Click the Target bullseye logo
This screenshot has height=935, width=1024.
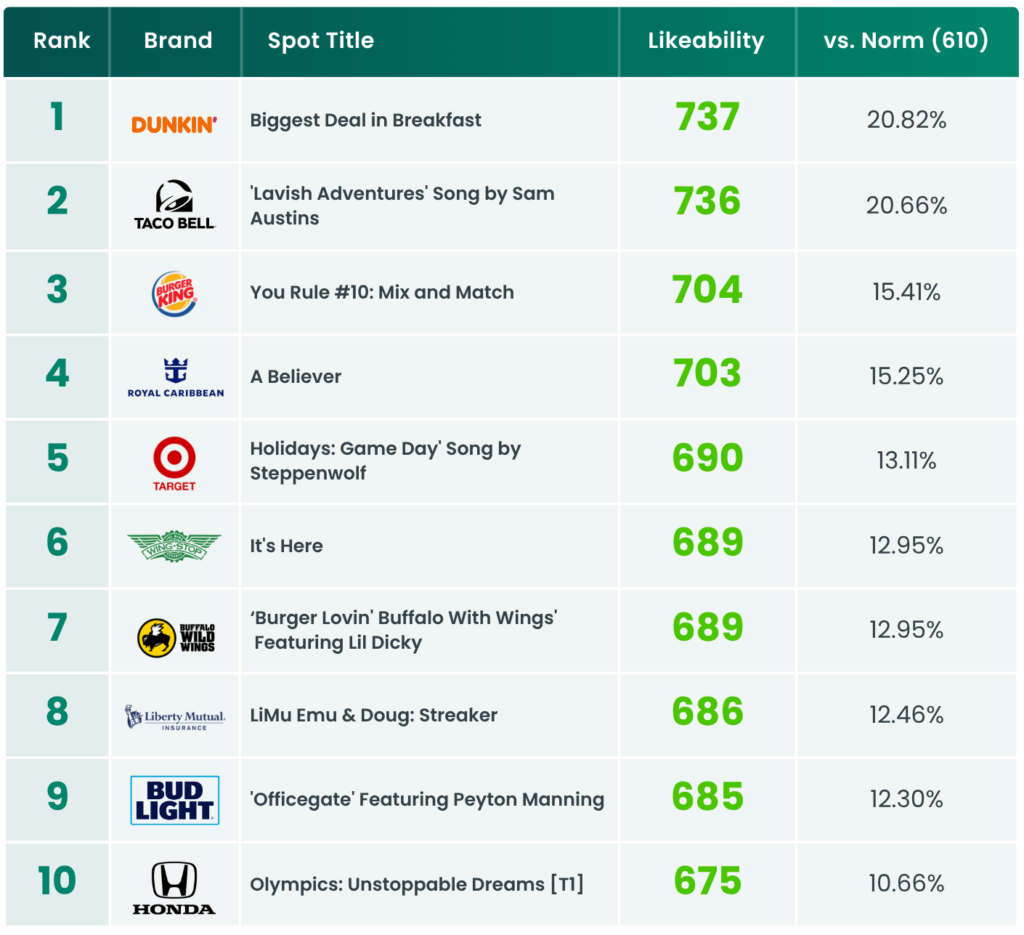click(174, 463)
